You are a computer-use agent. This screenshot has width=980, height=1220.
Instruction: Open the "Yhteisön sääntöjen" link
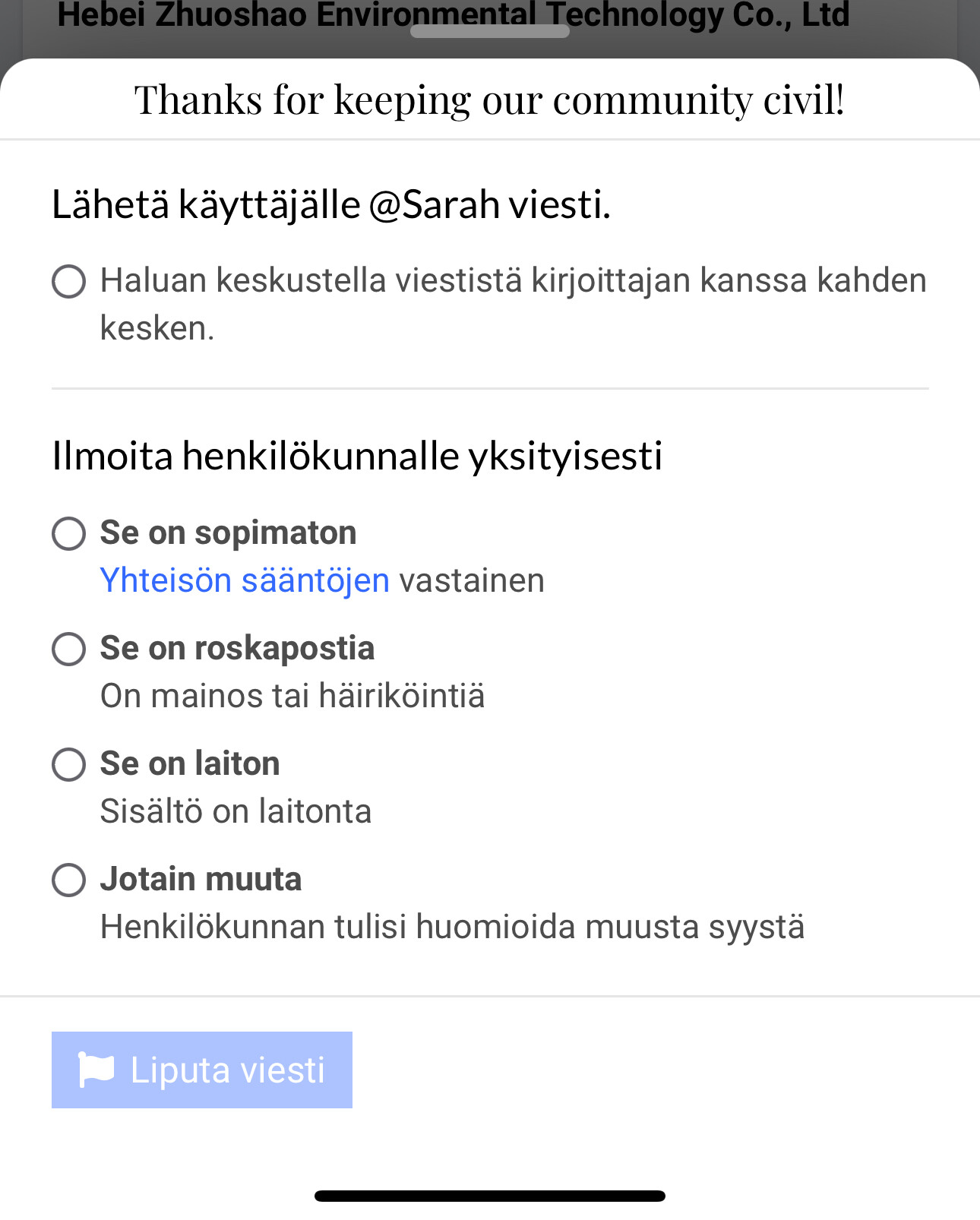245,580
